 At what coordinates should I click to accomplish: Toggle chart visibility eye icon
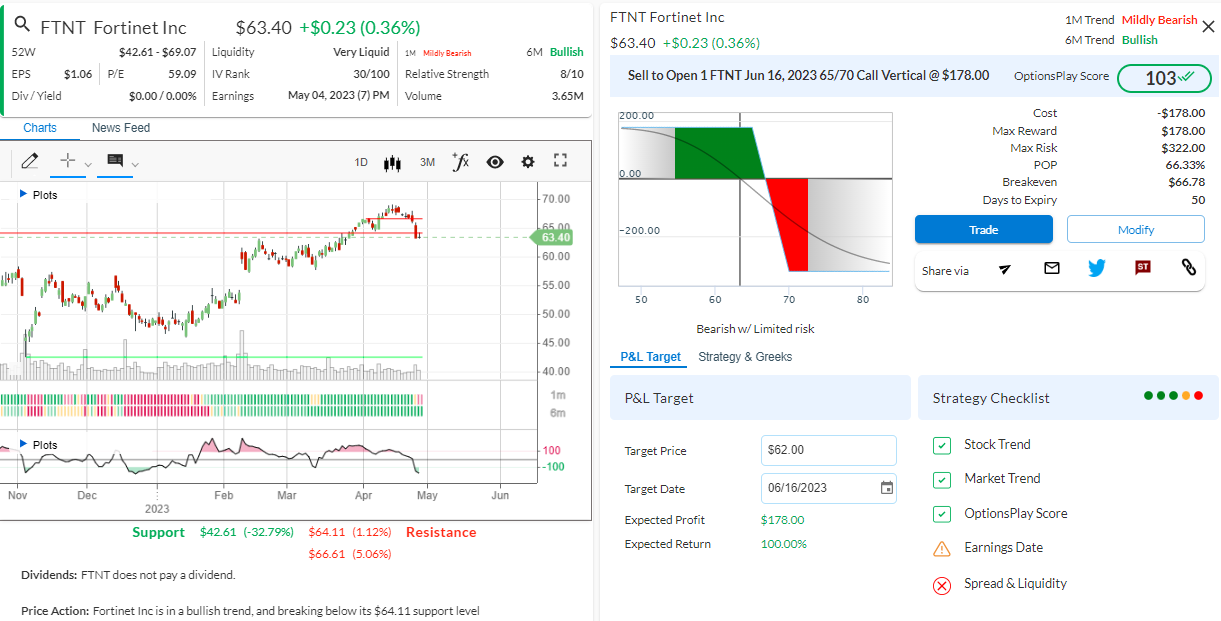coord(495,162)
